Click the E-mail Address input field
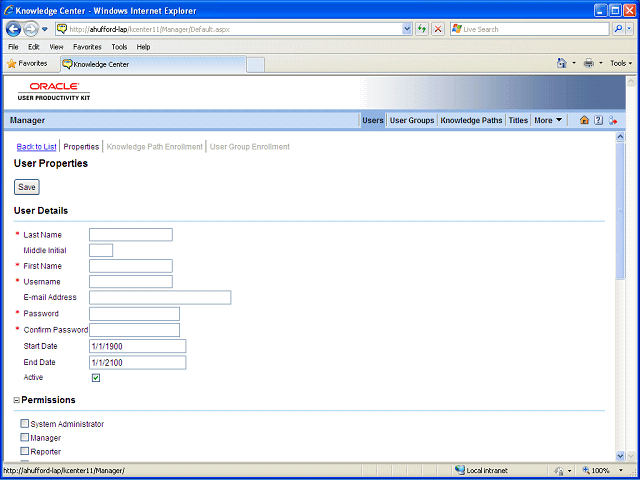640x480 pixels. (x=160, y=297)
